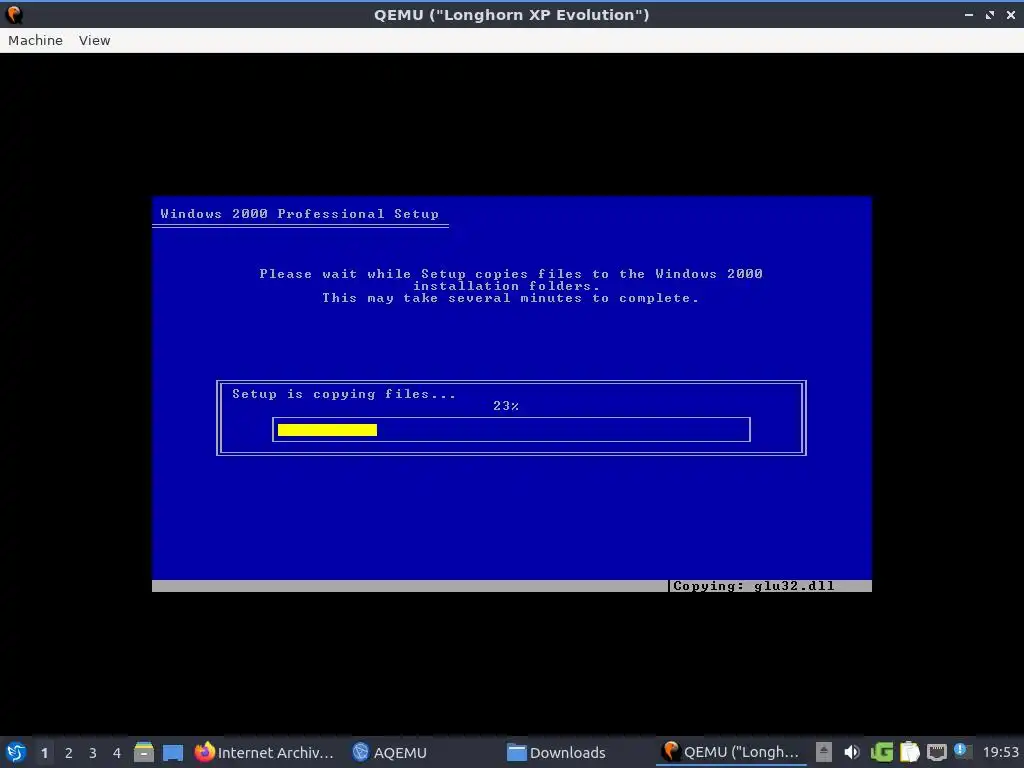Click 'Windows 2000 Professional Setup' heading
Screen dimensions: 1024x768
300,214
